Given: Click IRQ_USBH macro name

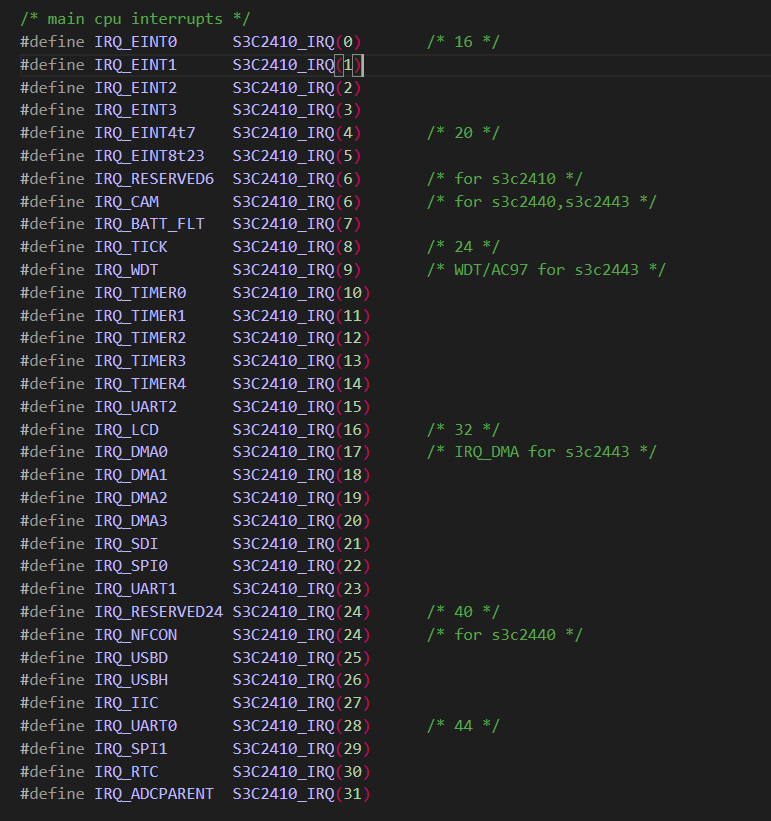Looking at the screenshot, I should [x=131, y=680].
